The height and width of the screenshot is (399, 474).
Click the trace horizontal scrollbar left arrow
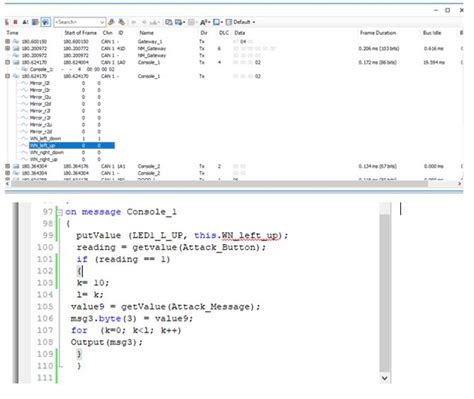(7, 184)
